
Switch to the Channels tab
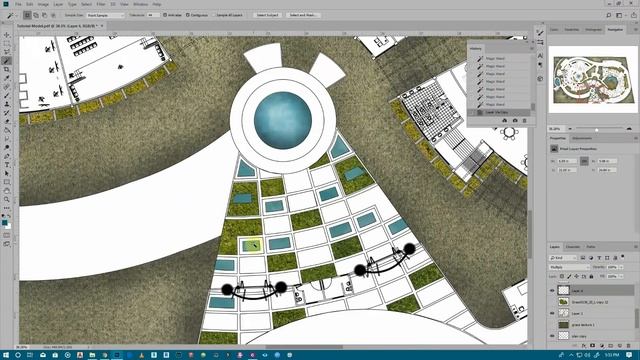tap(573, 247)
